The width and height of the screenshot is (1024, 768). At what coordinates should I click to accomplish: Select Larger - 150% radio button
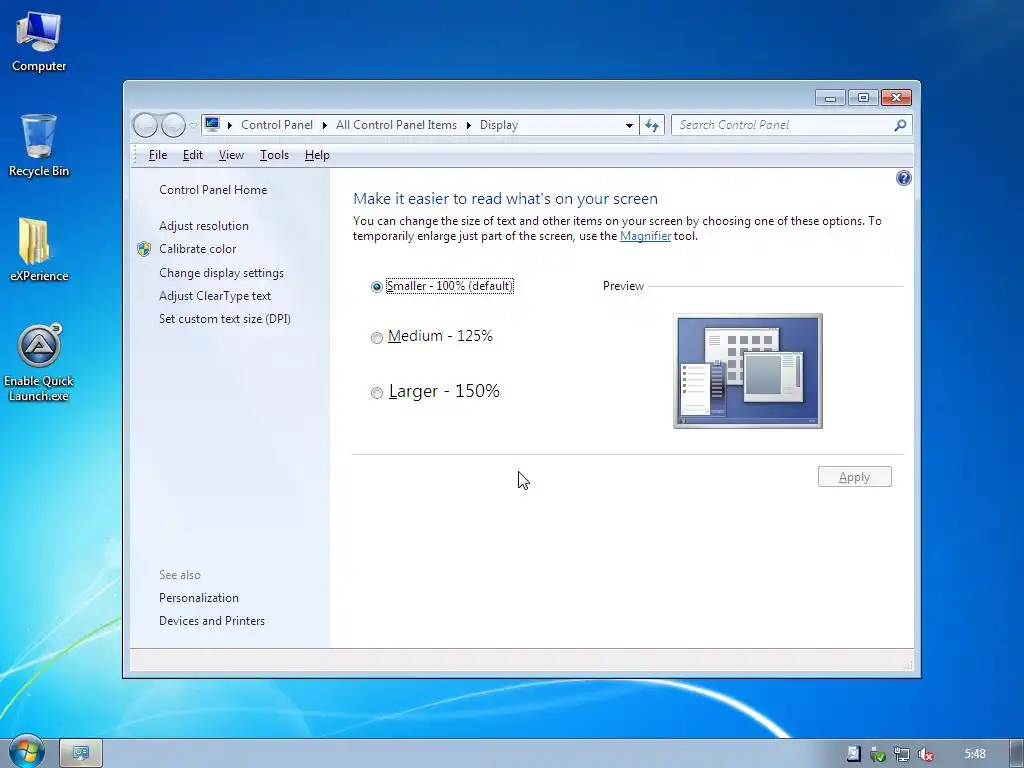click(376, 392)
